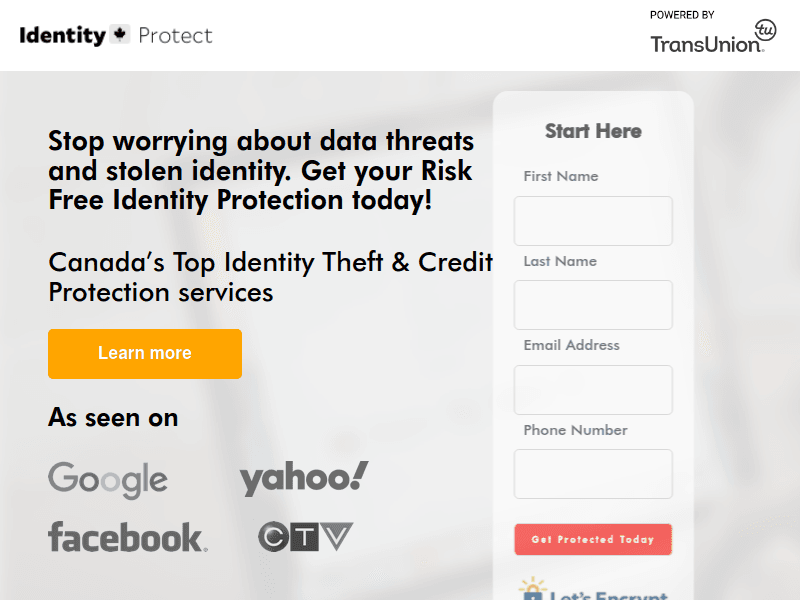
Task: Click the Facebook logo
Action: 126,537
